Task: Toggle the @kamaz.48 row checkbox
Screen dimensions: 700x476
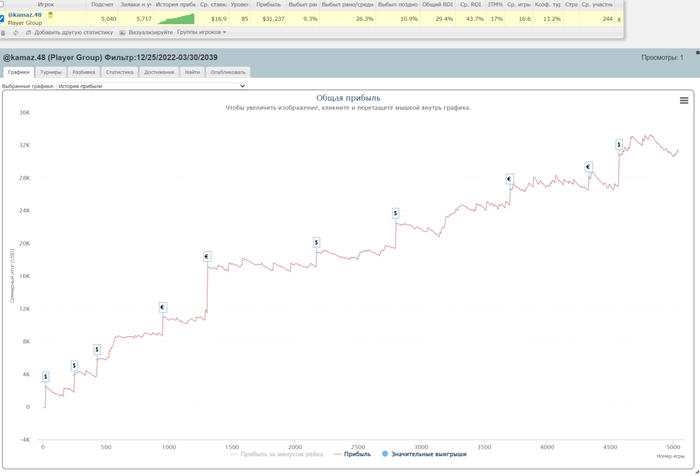Action: pyautogui.click(x=2, y=19)
